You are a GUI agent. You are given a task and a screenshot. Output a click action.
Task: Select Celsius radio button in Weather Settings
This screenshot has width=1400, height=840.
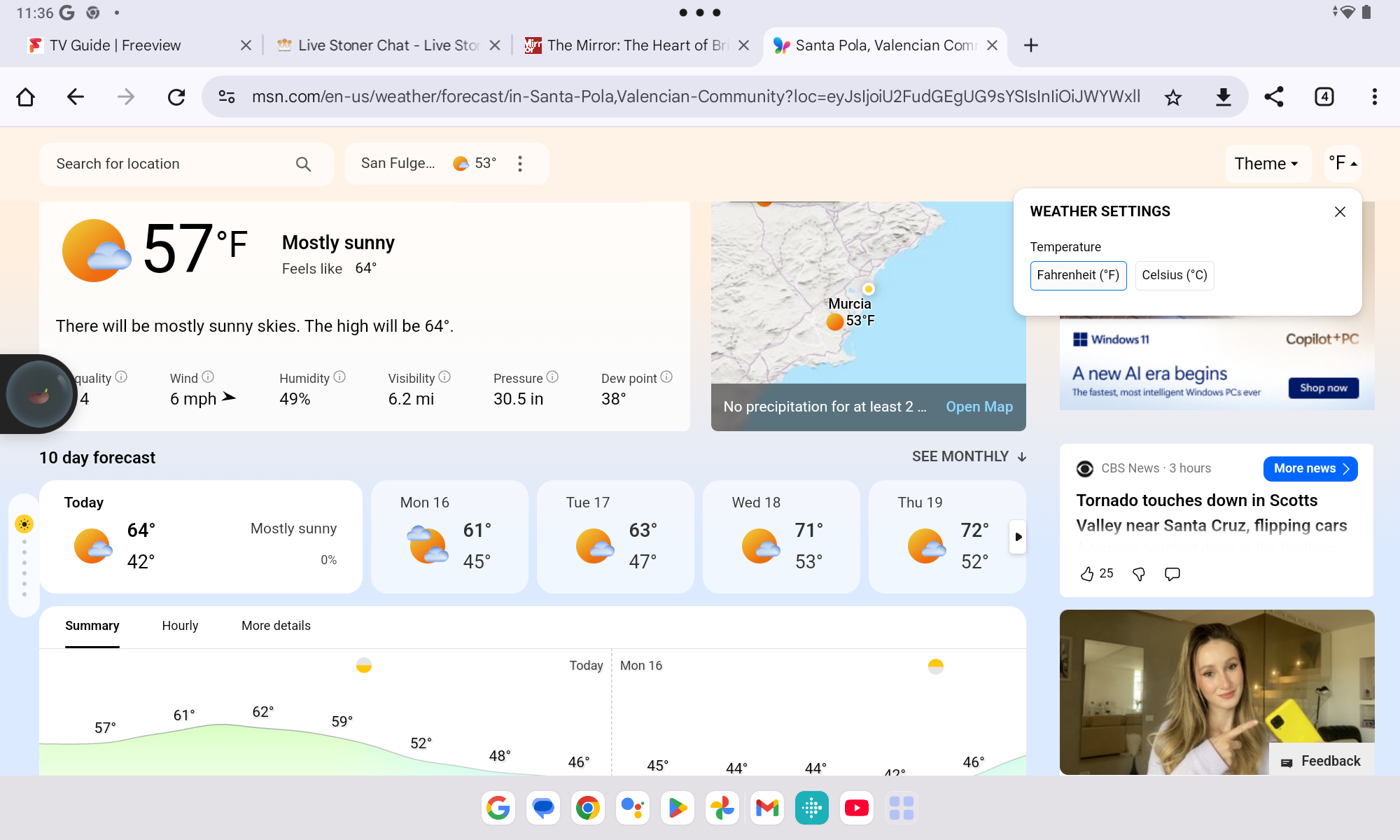(x=1175, y=275)
